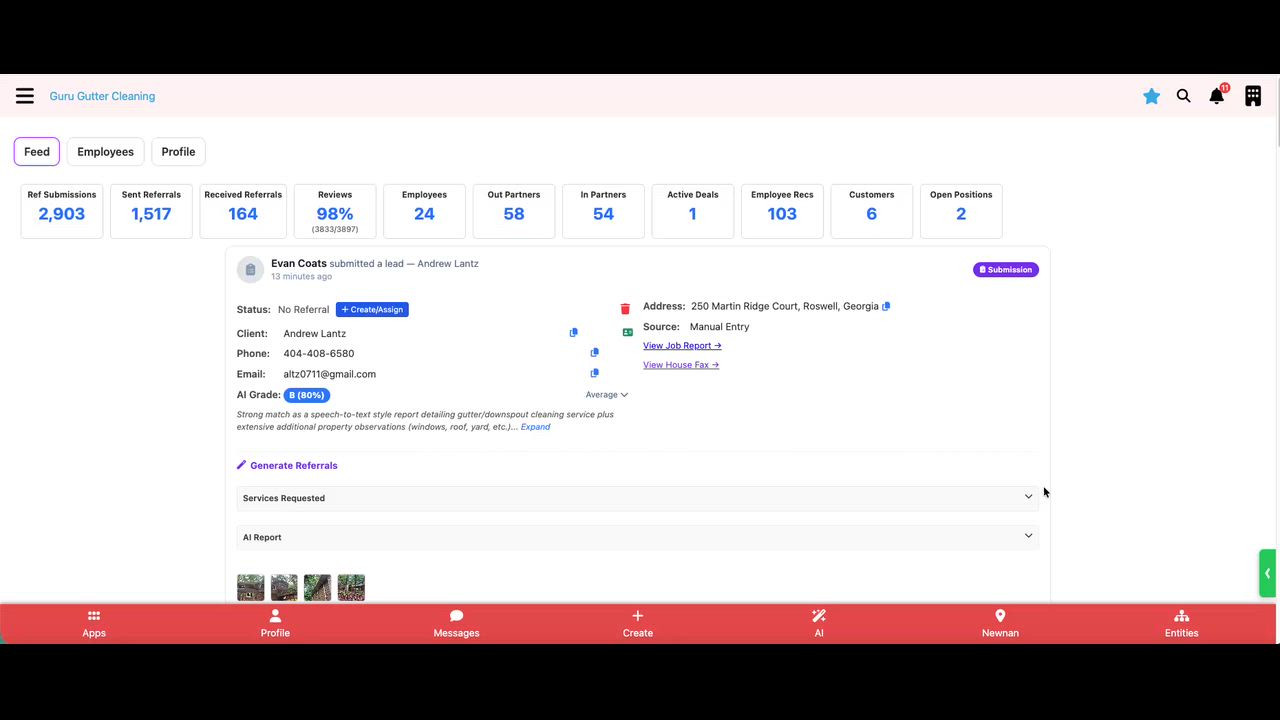Copy the phone number 404-408-6580
The width and height of the screenshot is (1280, 720).
click(595, 353)
